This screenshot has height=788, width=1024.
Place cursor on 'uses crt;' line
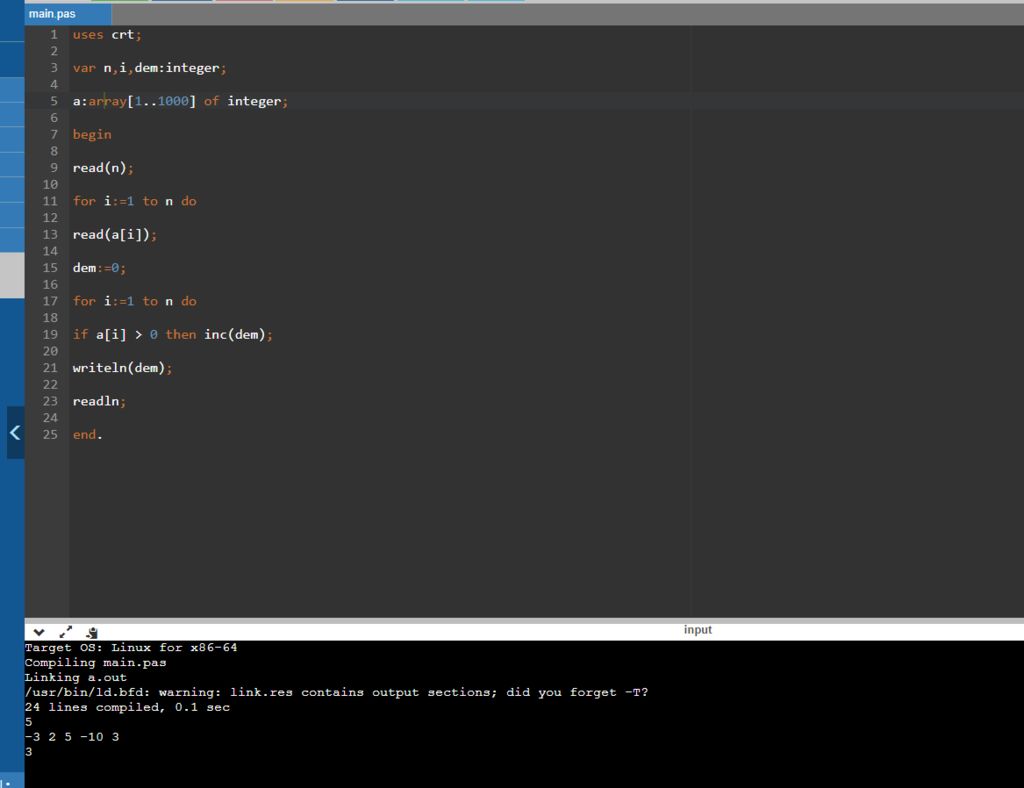point(107,35)
